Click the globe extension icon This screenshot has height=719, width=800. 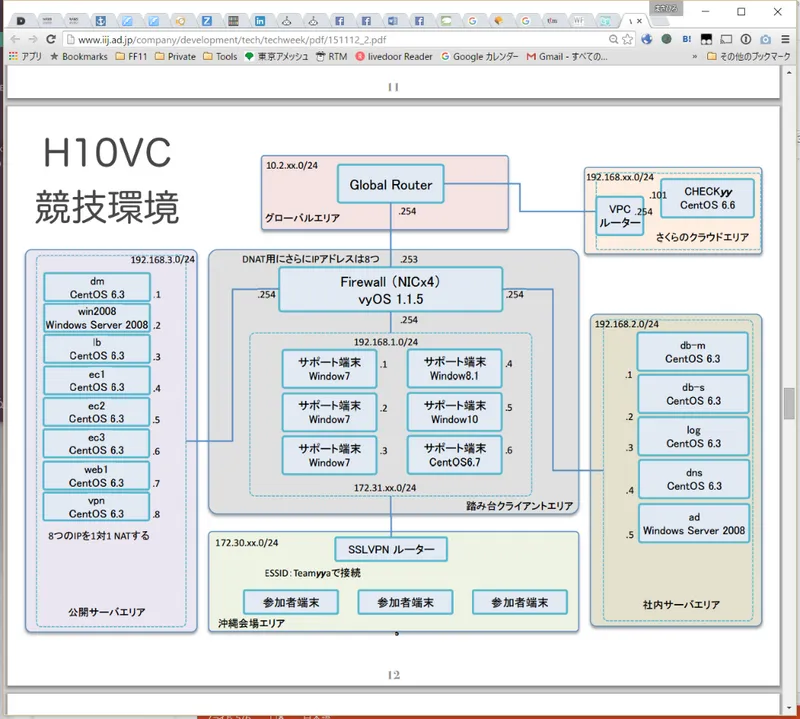(647, 39)
